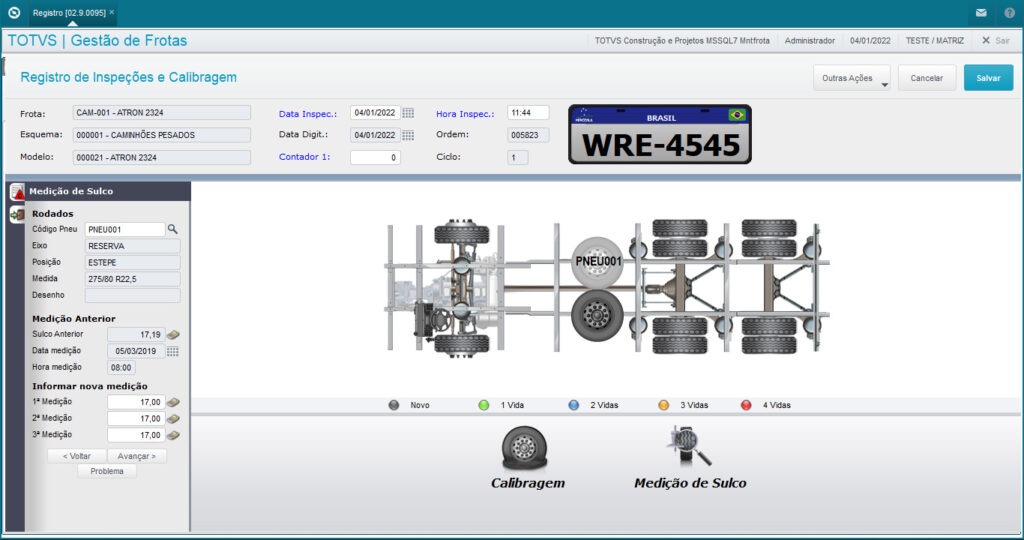Select the PNEU001 spare tire on chassis
Viewport: 1024px width, 540px height.
click(x=597, y=261)
